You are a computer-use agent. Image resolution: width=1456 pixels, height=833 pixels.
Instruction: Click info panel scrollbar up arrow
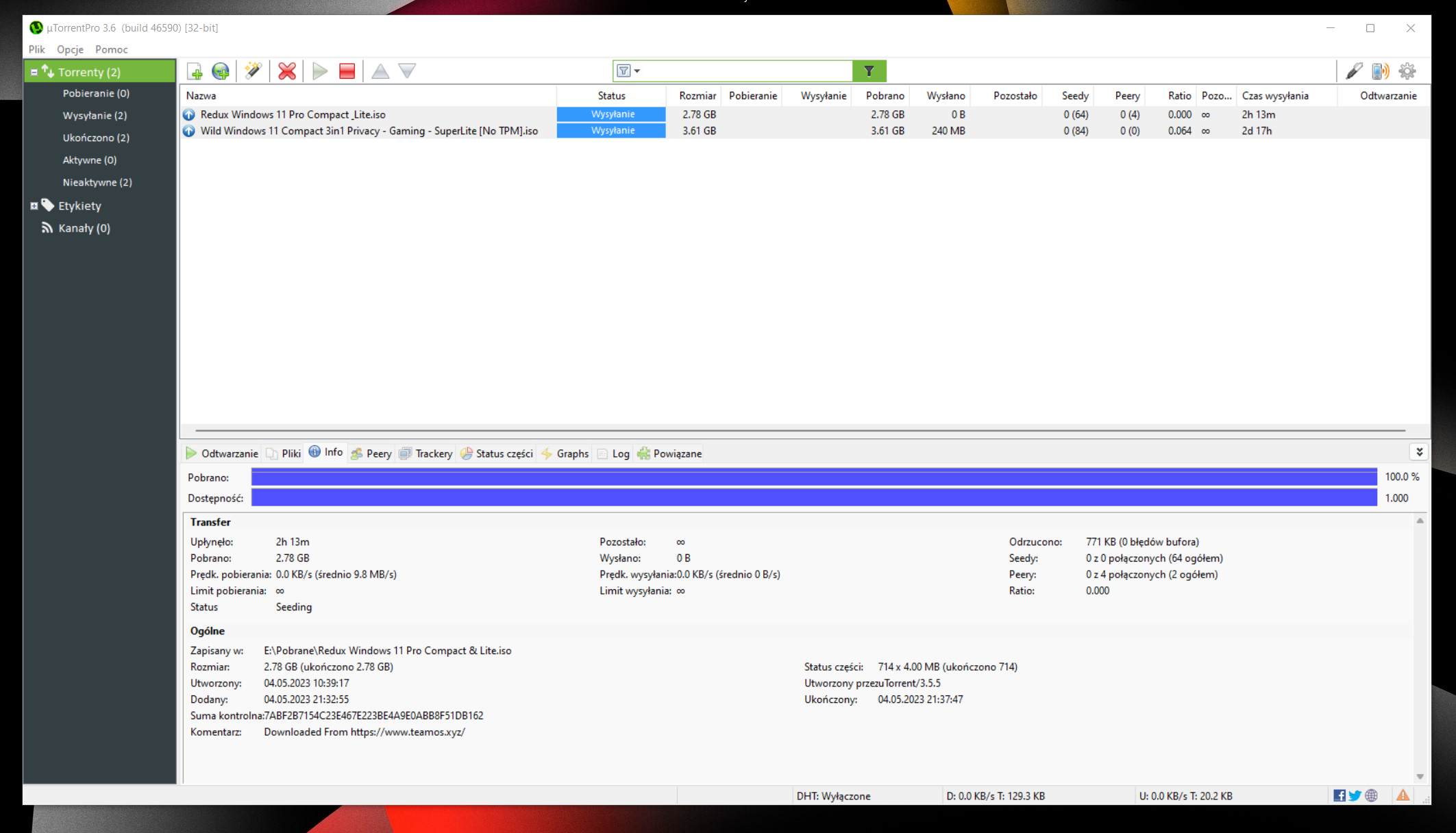coord(1420,521)
